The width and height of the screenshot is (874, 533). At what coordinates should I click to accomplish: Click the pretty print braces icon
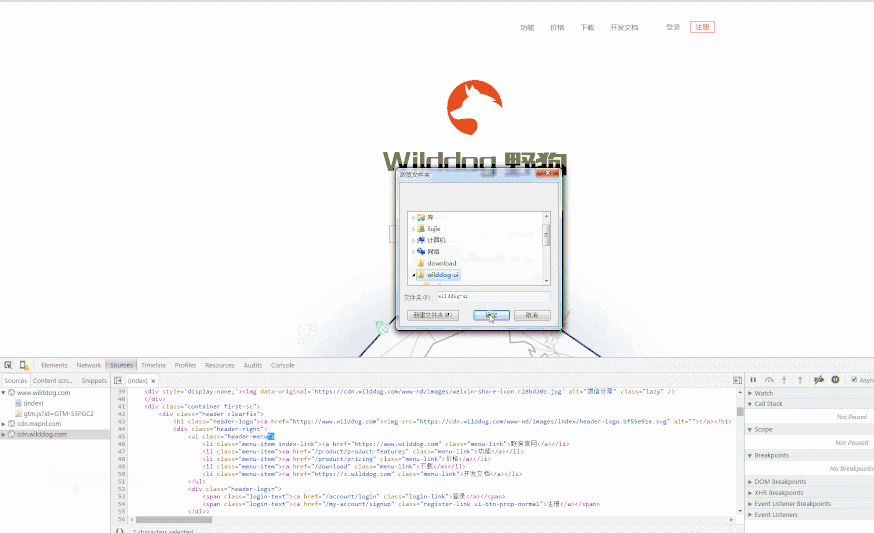(119, 530)
